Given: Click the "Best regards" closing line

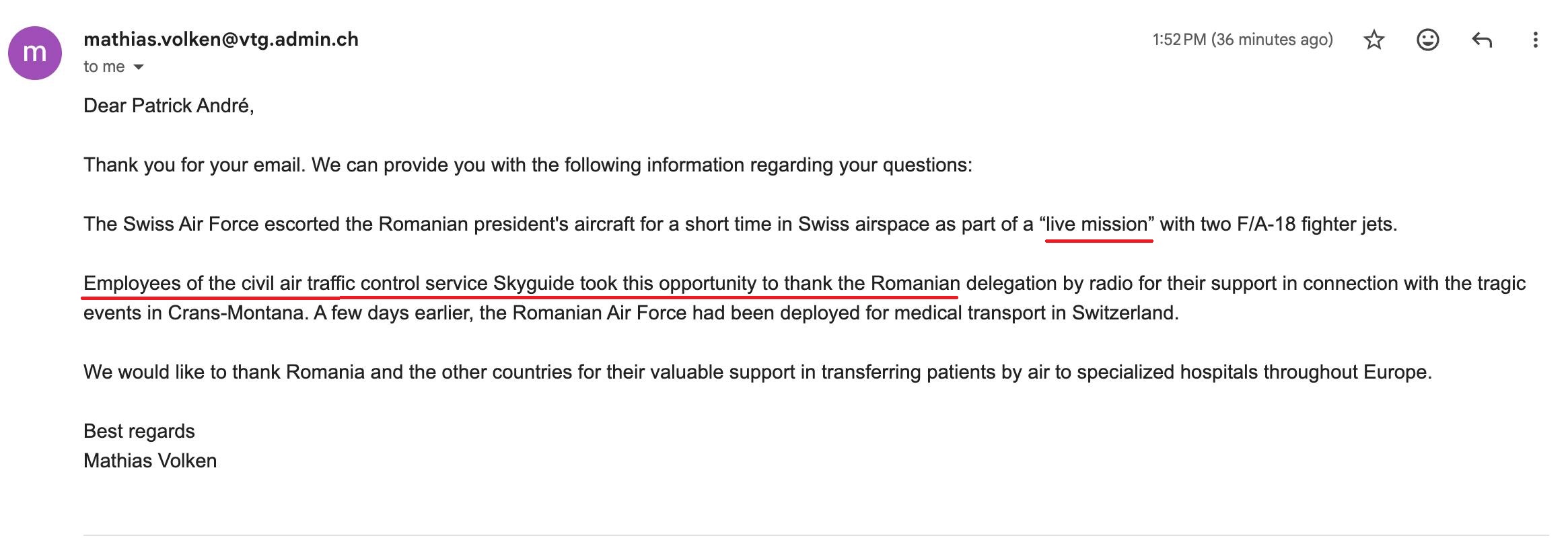Looking at the screenshot, I should point(139,431).
